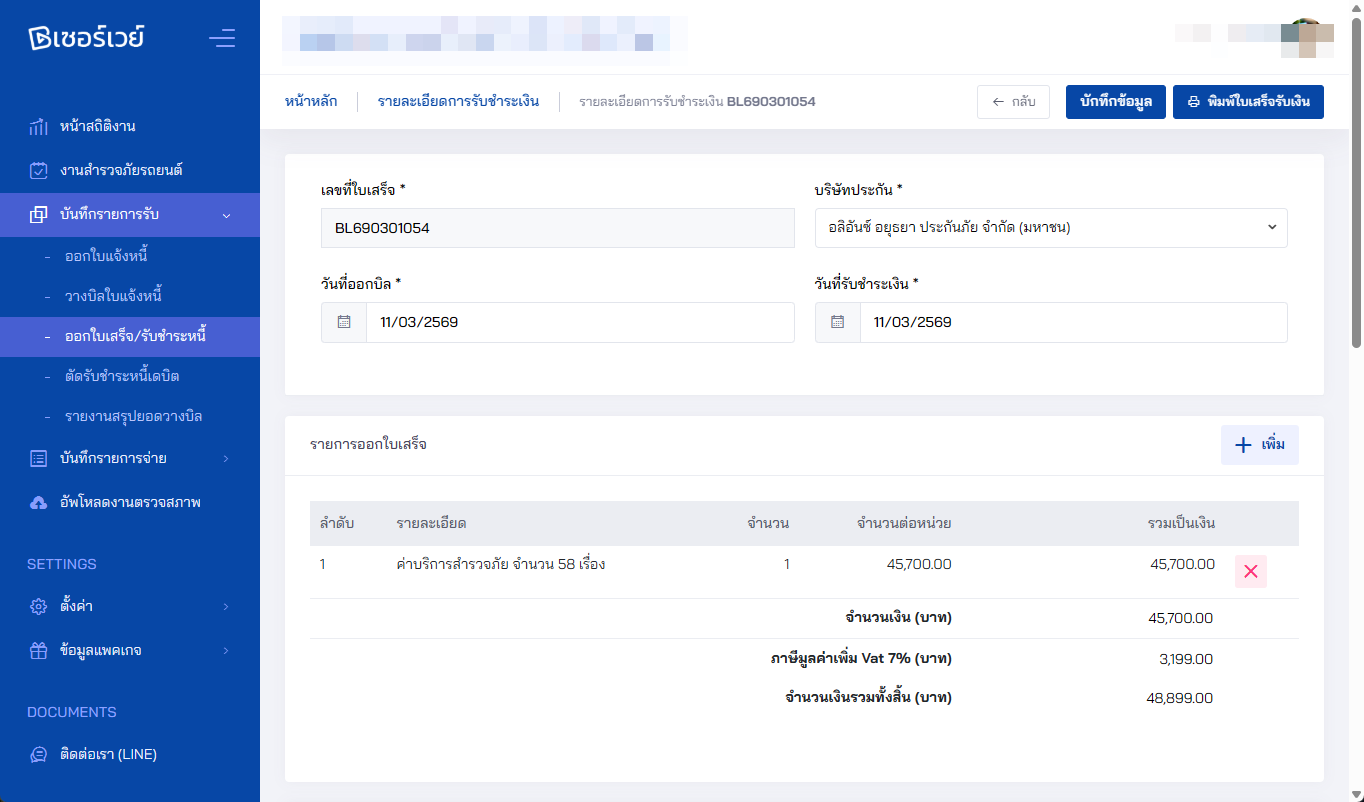Click the ติดต่อเรา (LINE) chat icon
Image resolution: width=1364 pixels, height=802 pixels.
coord(38,755)
